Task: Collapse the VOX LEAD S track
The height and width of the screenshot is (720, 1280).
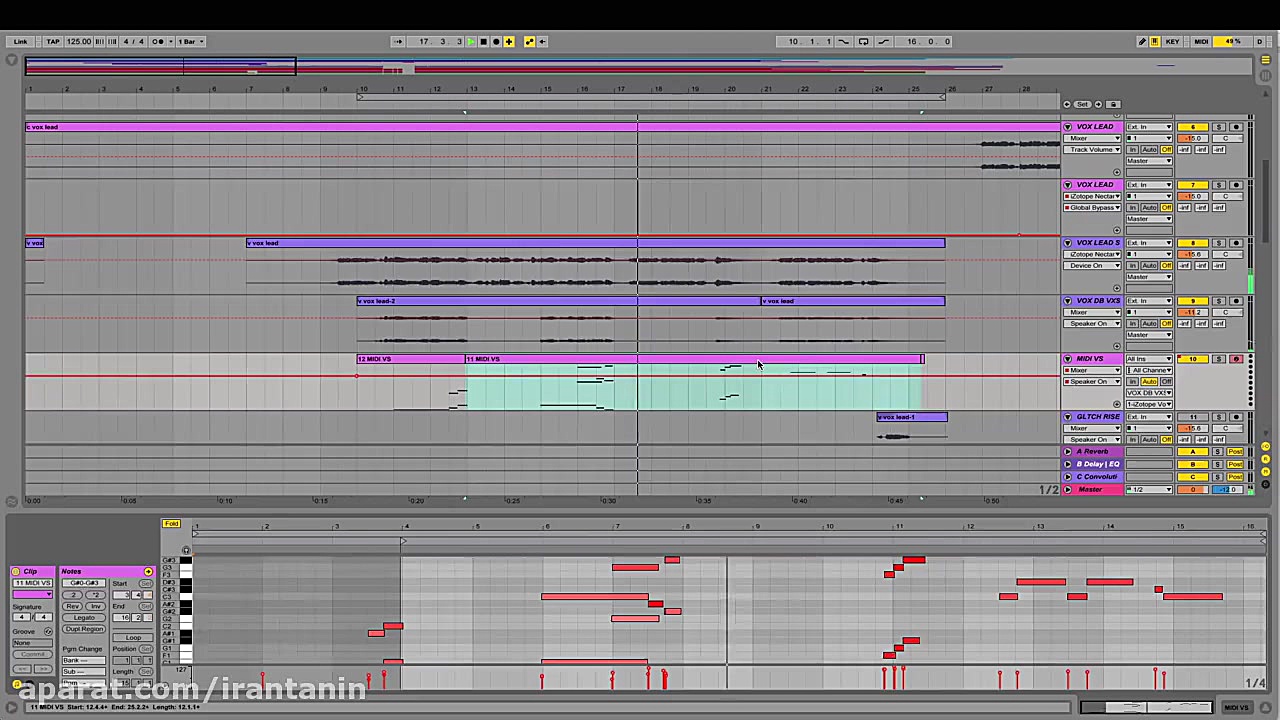Action: tap(1068, 243)
